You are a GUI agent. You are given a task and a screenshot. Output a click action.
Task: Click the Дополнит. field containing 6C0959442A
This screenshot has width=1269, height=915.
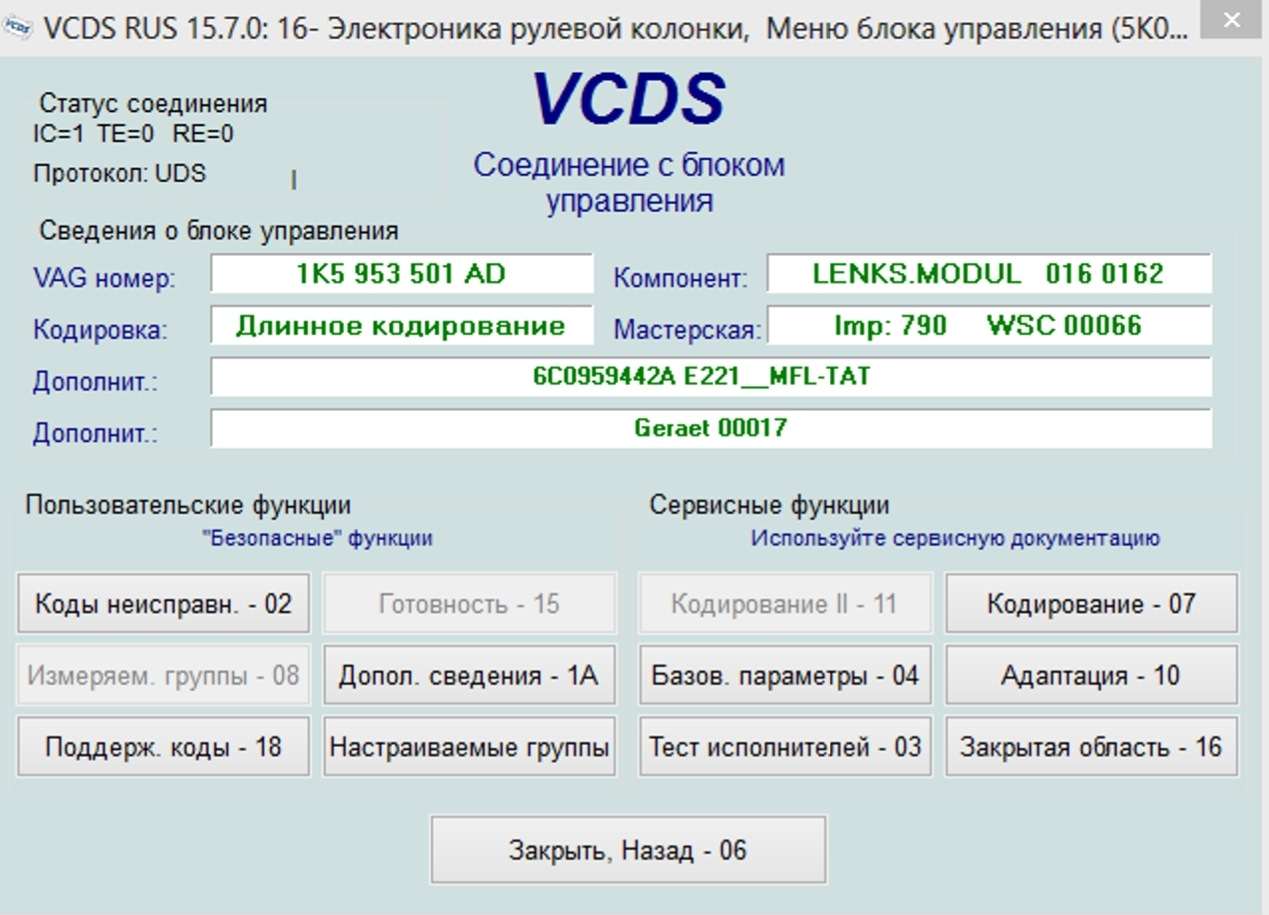pyautogui.click(x=710, y=377)
